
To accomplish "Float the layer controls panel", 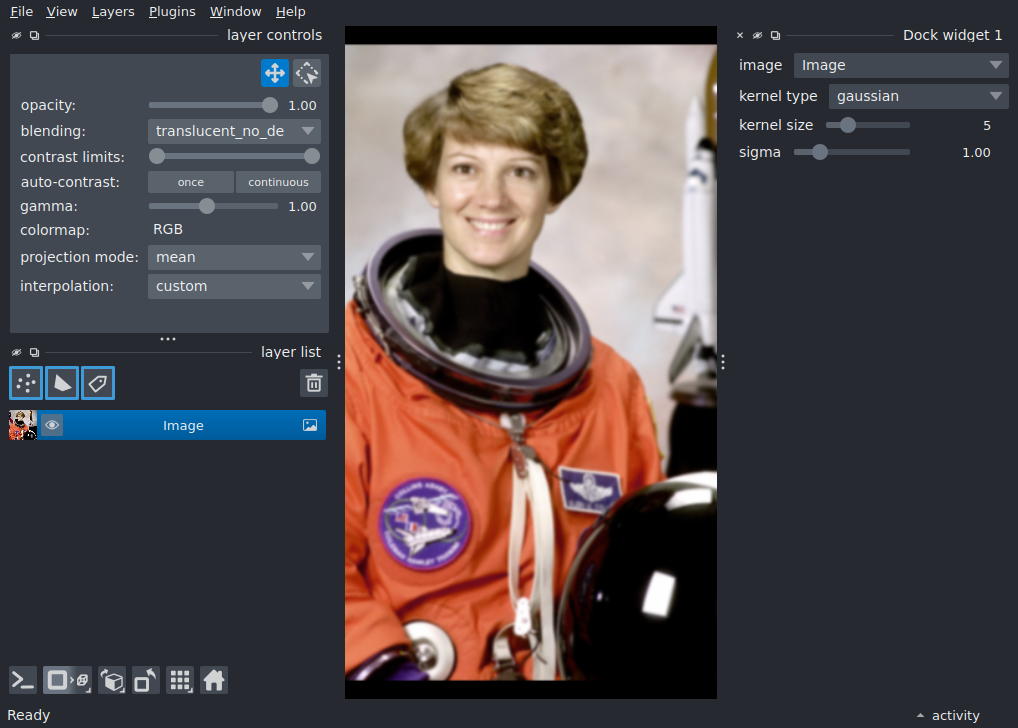I will pos(34,35).
